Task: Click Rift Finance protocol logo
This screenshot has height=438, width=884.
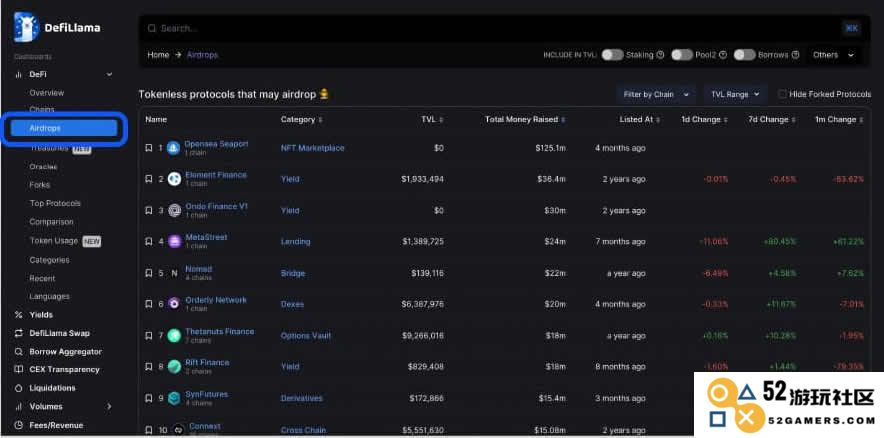Action: tap(174, 366)
